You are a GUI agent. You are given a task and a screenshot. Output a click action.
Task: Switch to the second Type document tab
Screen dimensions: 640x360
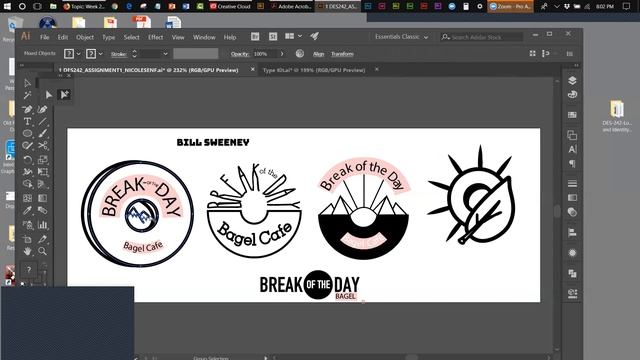pos(314,70)
